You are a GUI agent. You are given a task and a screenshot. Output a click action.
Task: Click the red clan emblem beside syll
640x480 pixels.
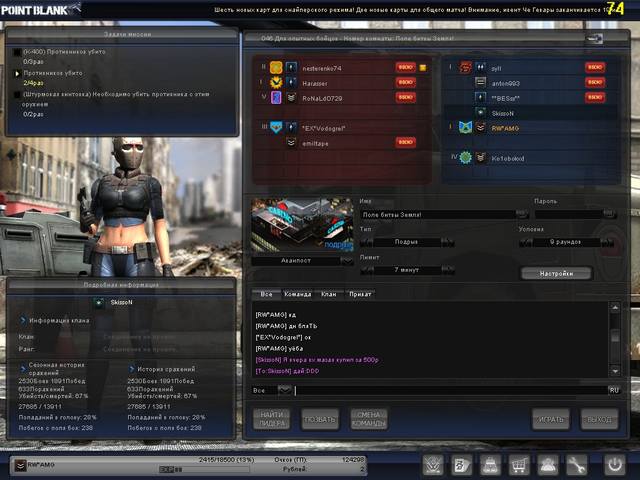coord(466,67)
